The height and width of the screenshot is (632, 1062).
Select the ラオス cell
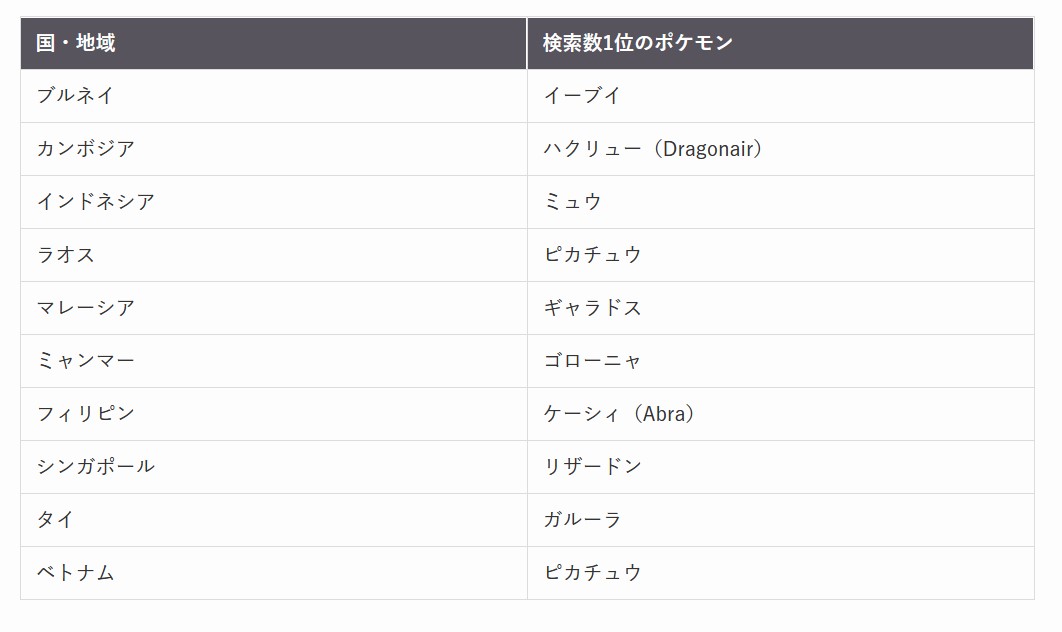click(x=66, y=255)
